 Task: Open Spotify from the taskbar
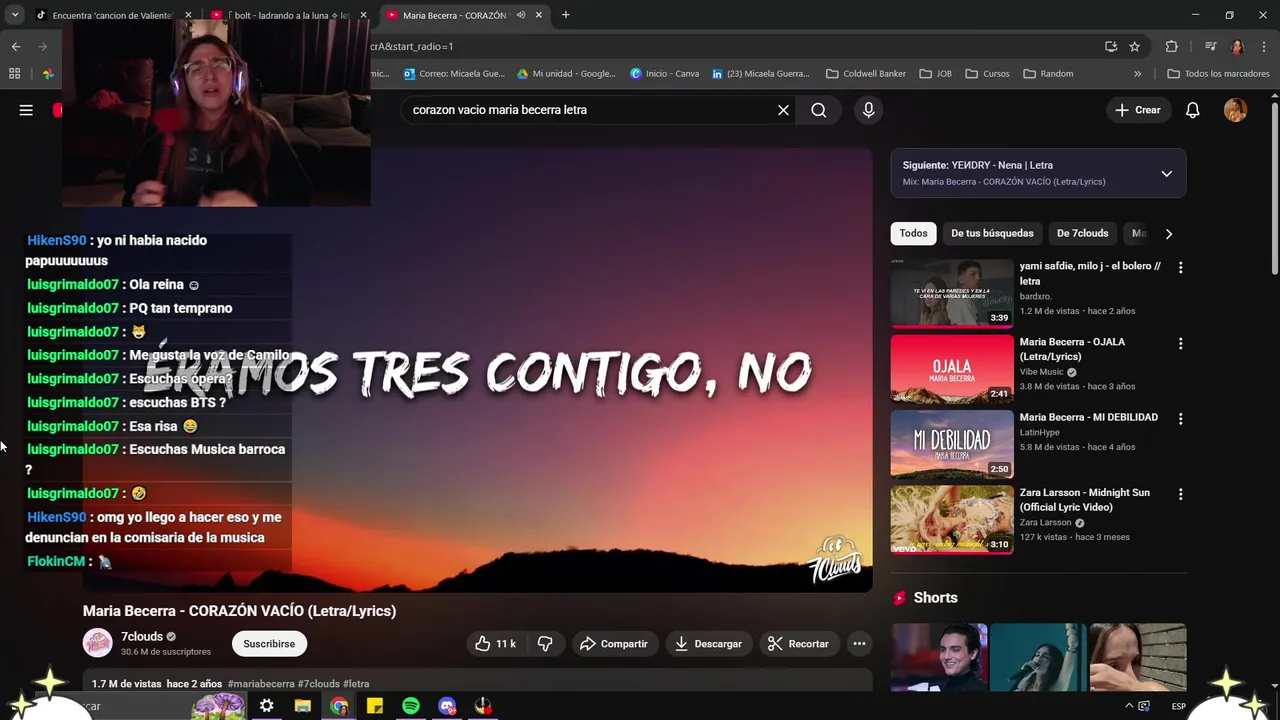(x=411, y=706)
